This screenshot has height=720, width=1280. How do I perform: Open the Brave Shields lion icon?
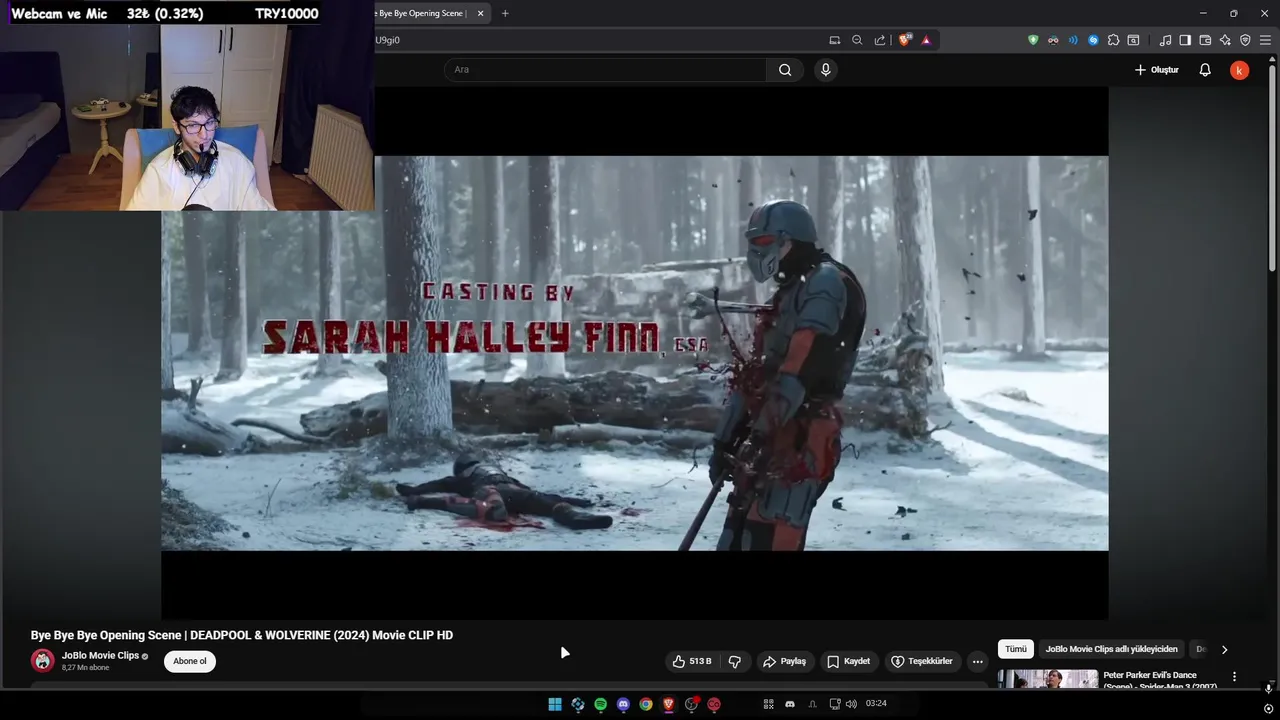pyautogui.click(x=905, y=40)
